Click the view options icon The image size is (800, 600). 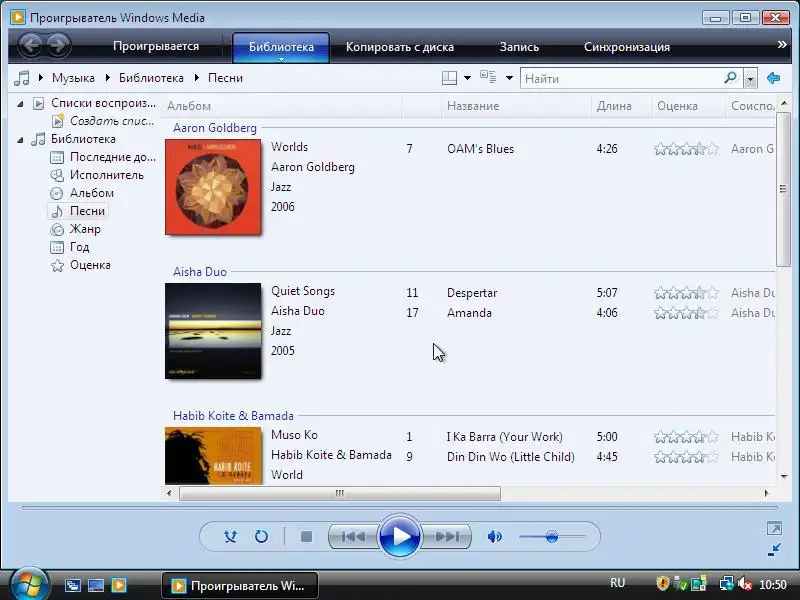488,78
